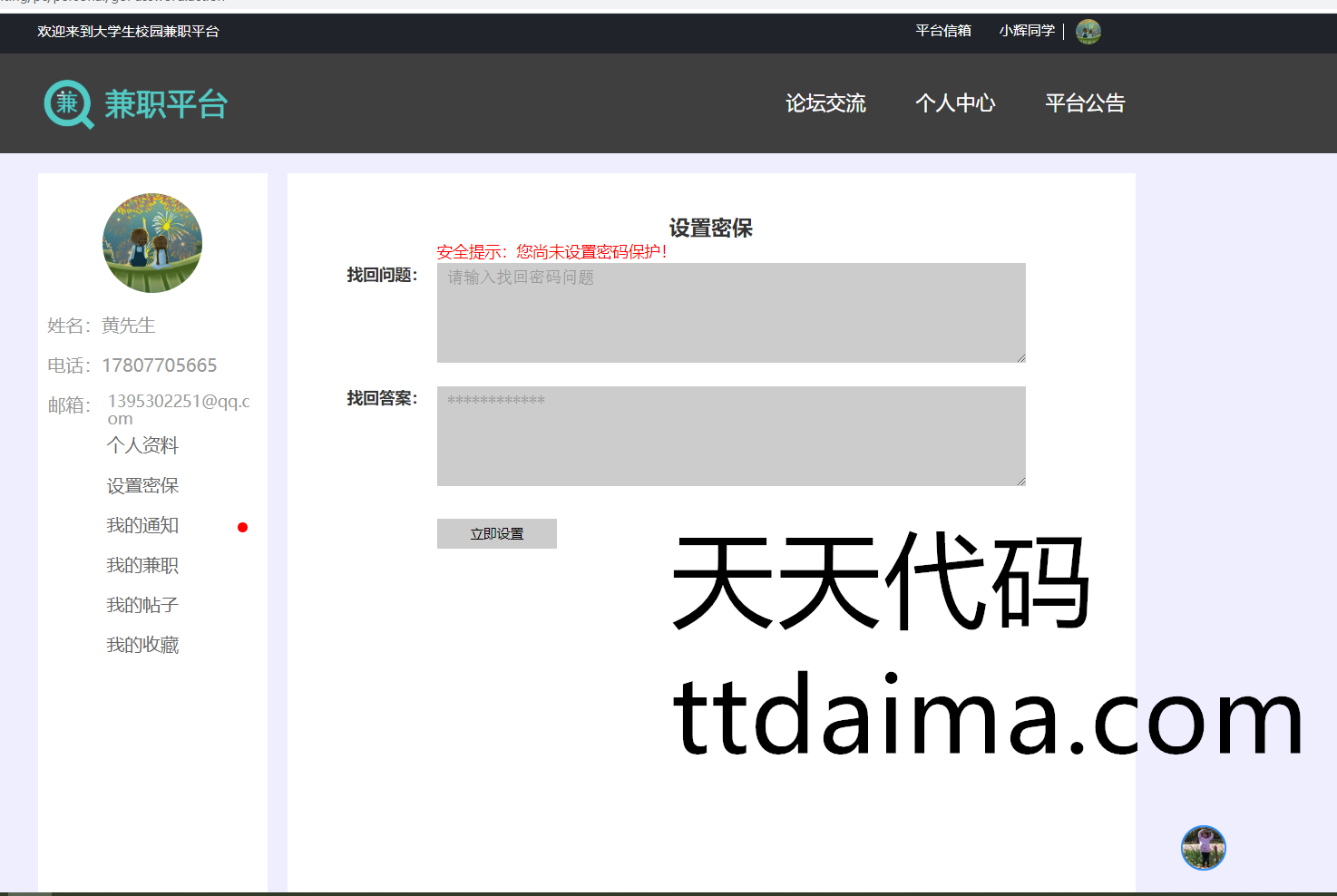Image resolution: width=1337 pixels, height=896 pixels.
Task: Open the 论坛交流 navigation menu
Action: [825, 103]
